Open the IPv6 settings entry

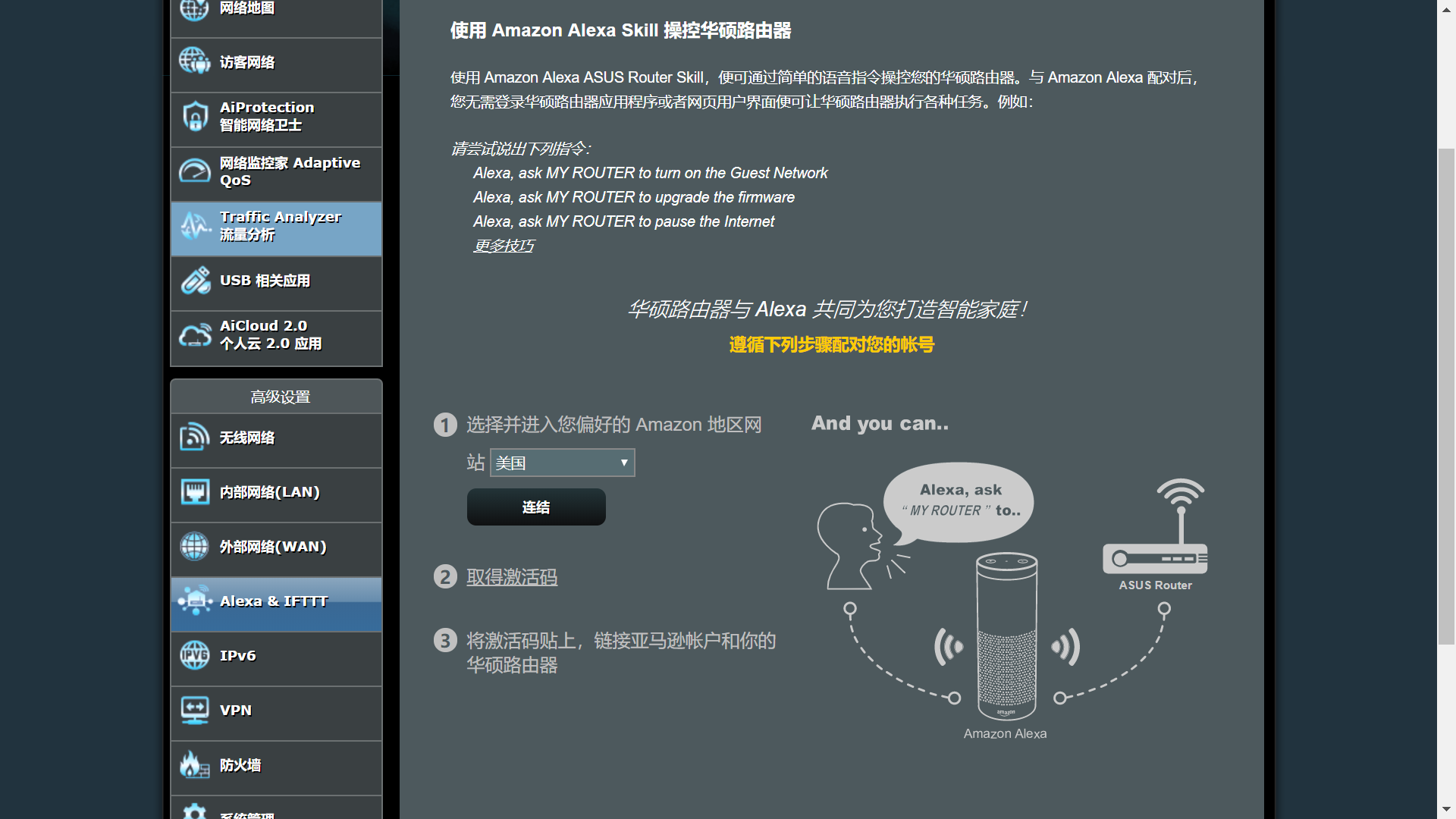[x=277, y=659]
